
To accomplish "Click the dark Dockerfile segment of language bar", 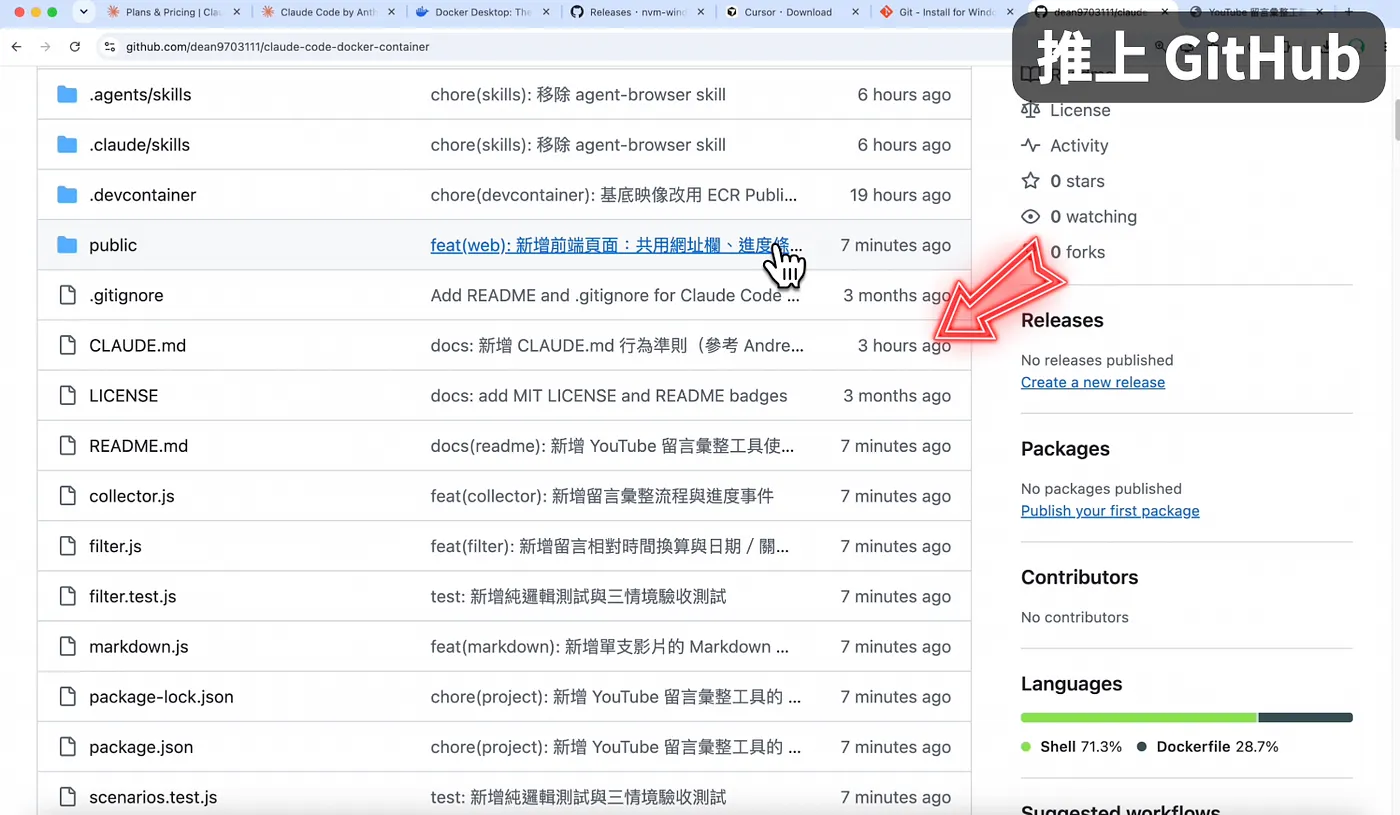I will pos(1305,717).
